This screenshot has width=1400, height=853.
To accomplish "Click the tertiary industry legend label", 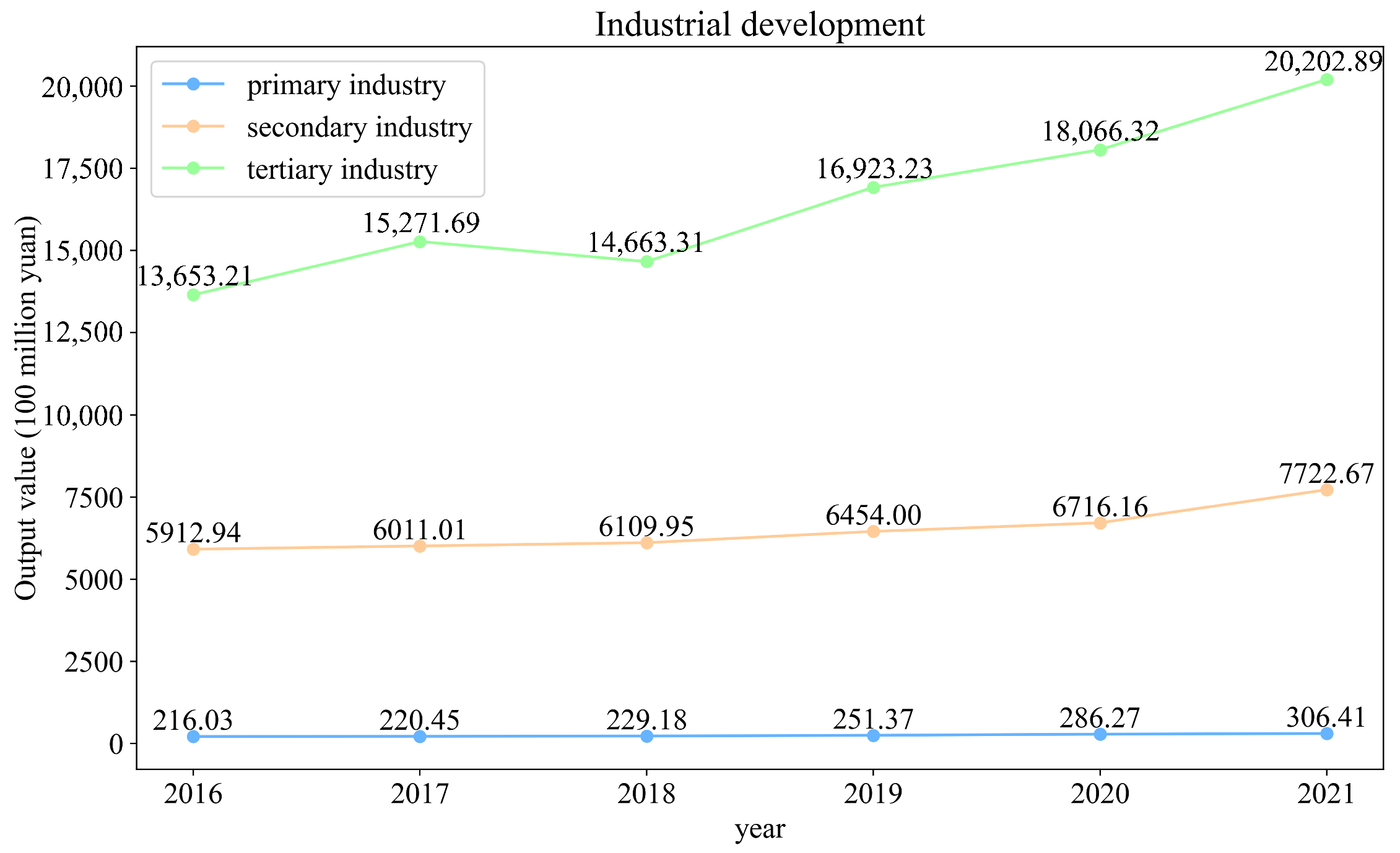I will (342, 169).
